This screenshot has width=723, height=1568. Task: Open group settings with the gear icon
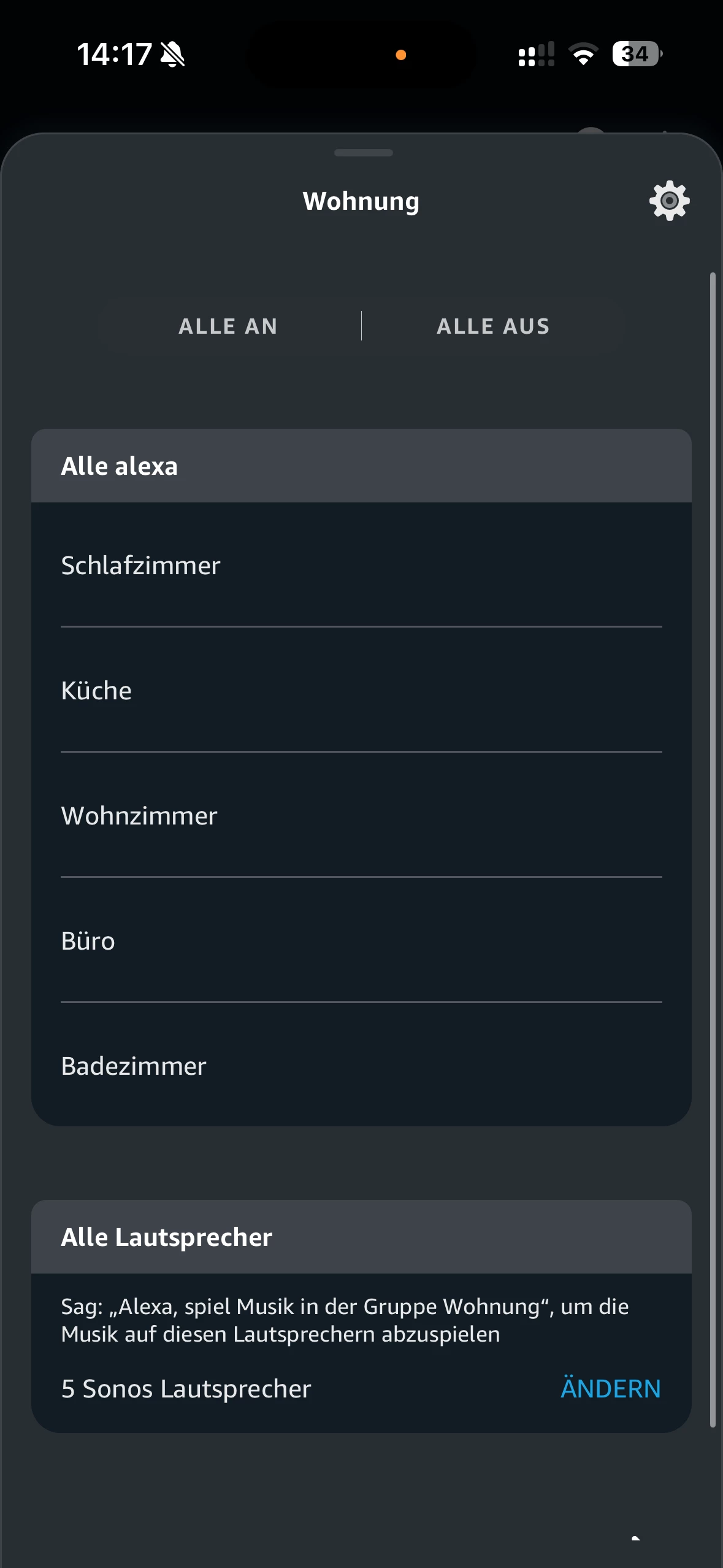(x=669, y=201)
